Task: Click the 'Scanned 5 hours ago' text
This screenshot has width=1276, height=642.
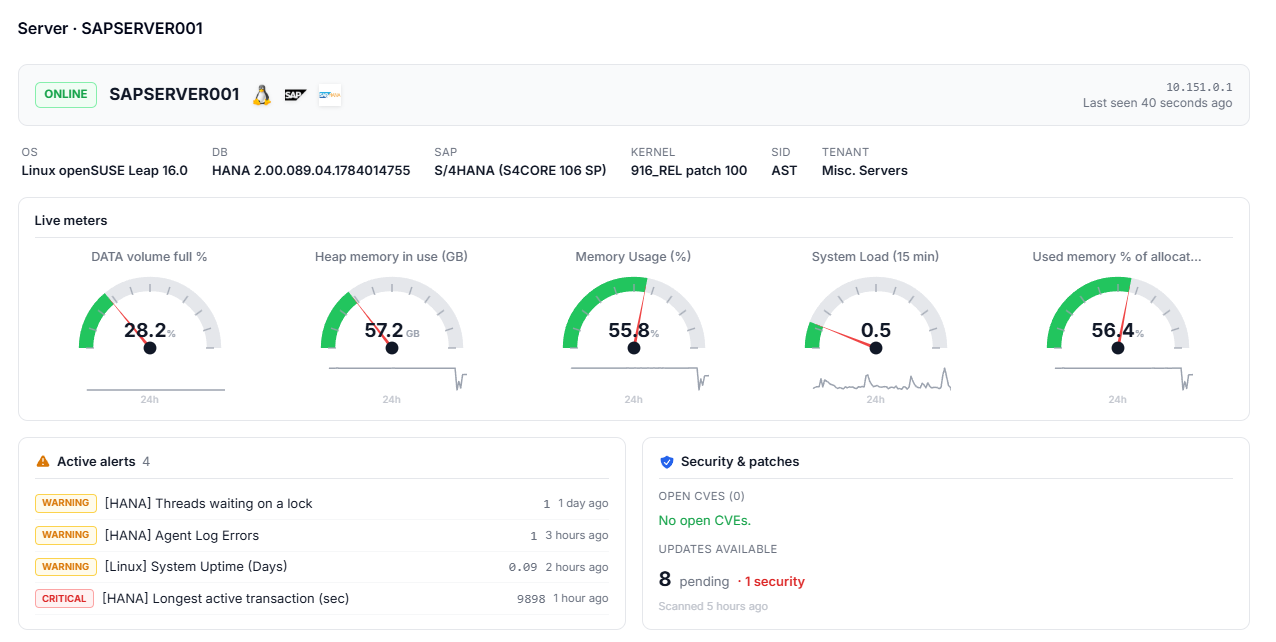Action: pyautogui.click(x=713, y=607)
